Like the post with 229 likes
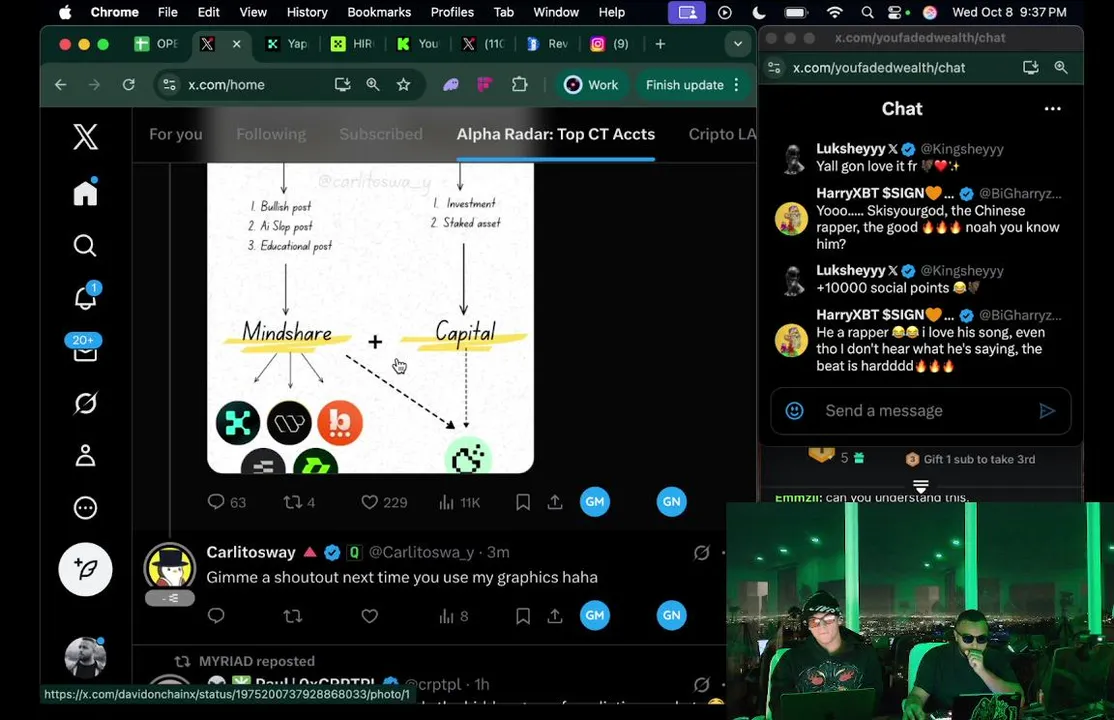 coord(384,503)
